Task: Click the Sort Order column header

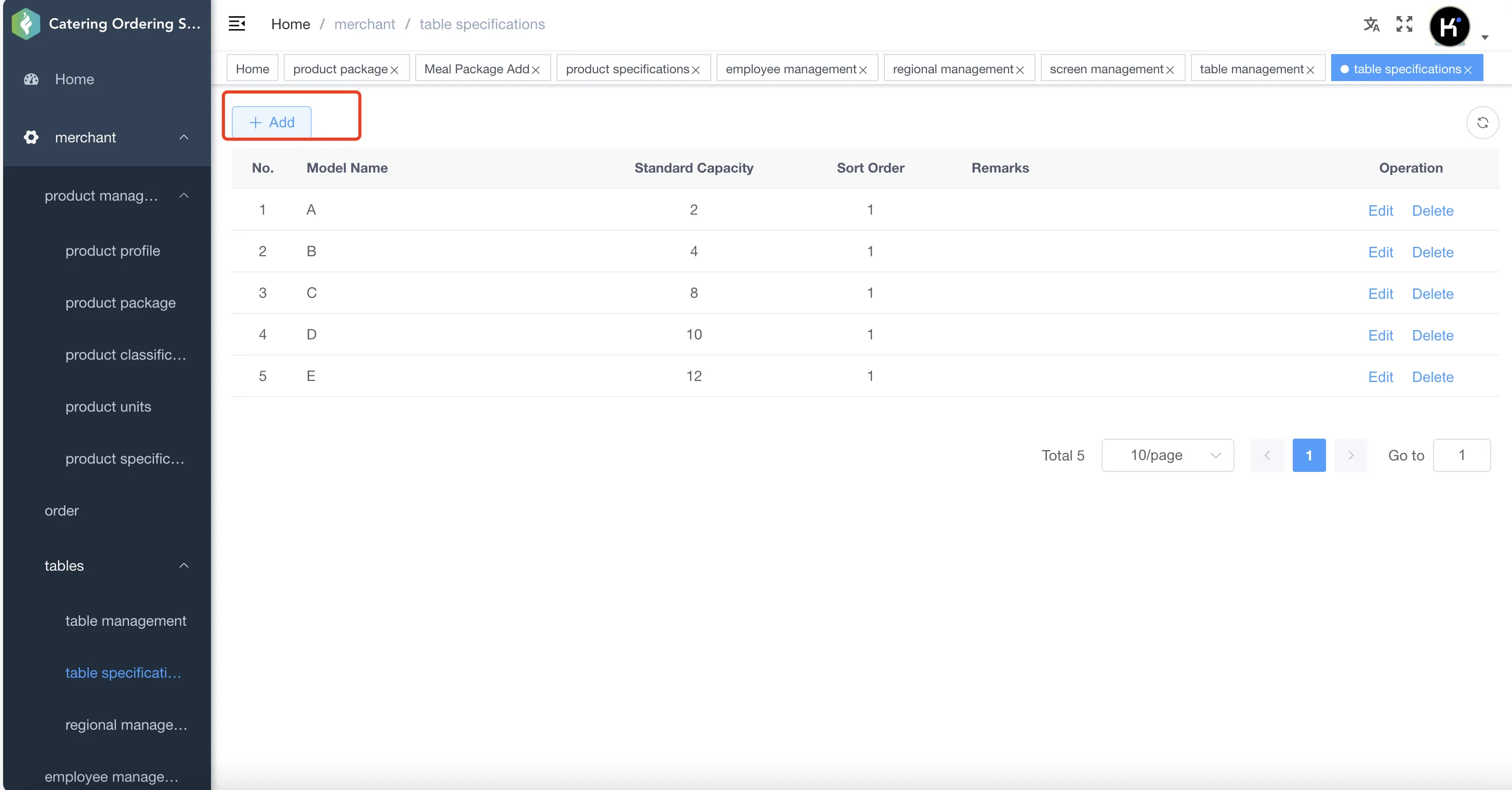Action: (x=870, y=168)
